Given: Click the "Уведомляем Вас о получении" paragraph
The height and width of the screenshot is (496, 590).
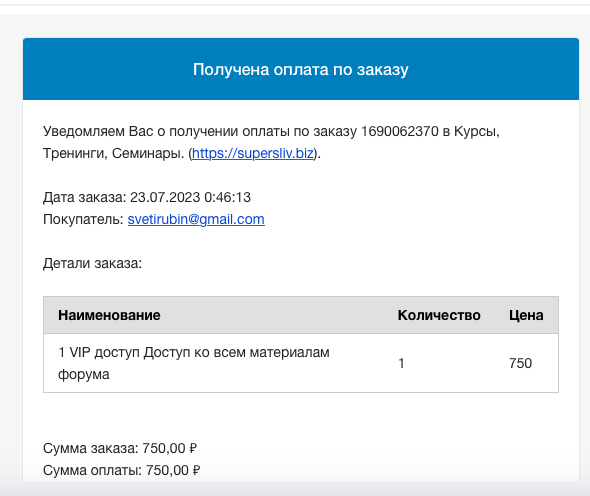Looking at the screenshot, I should pos(271,142).
